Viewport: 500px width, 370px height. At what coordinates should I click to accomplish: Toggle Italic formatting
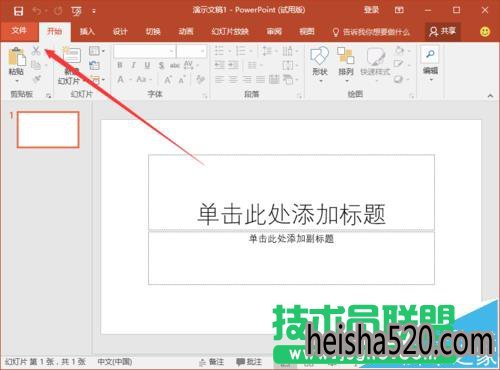pos(133,65)
